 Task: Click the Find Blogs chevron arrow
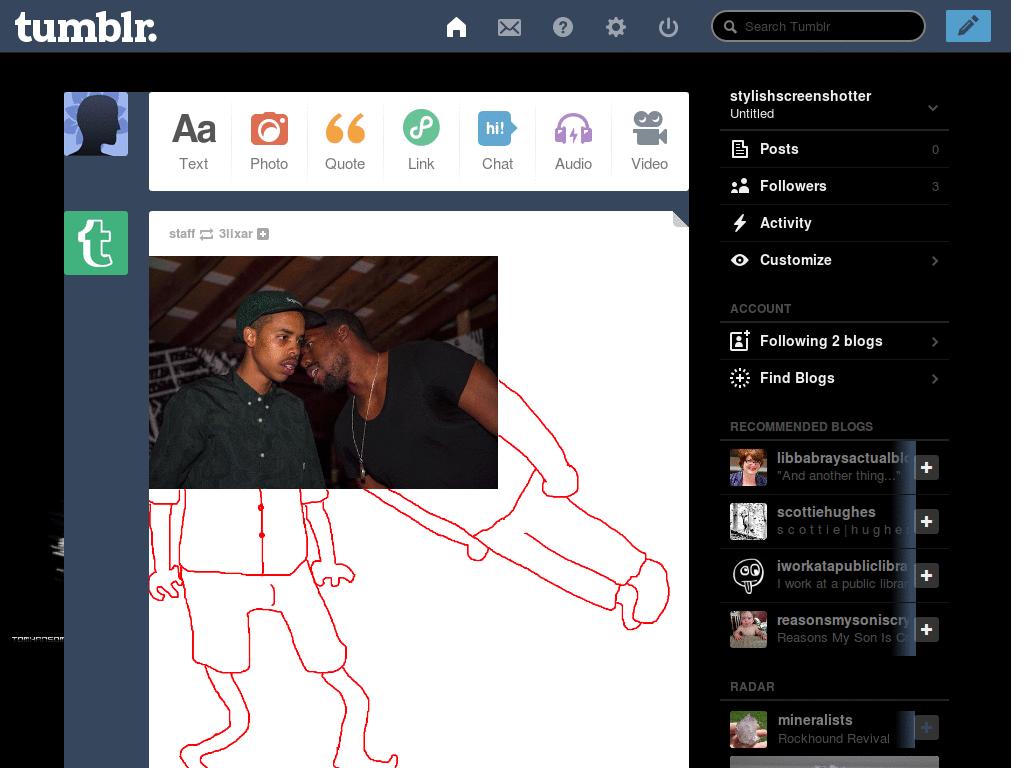click(935, 379)
